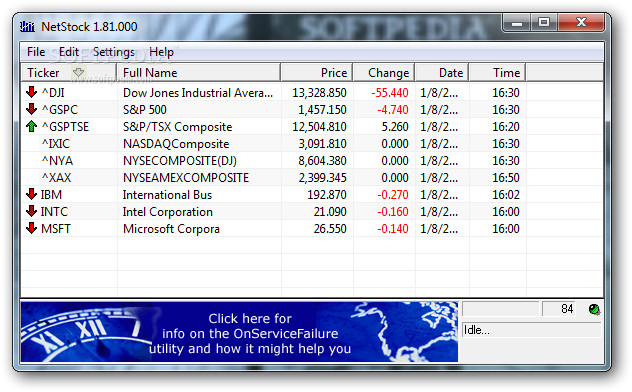
Task: Click the sort arrow in Ticker header
Action: click(78, 73)
